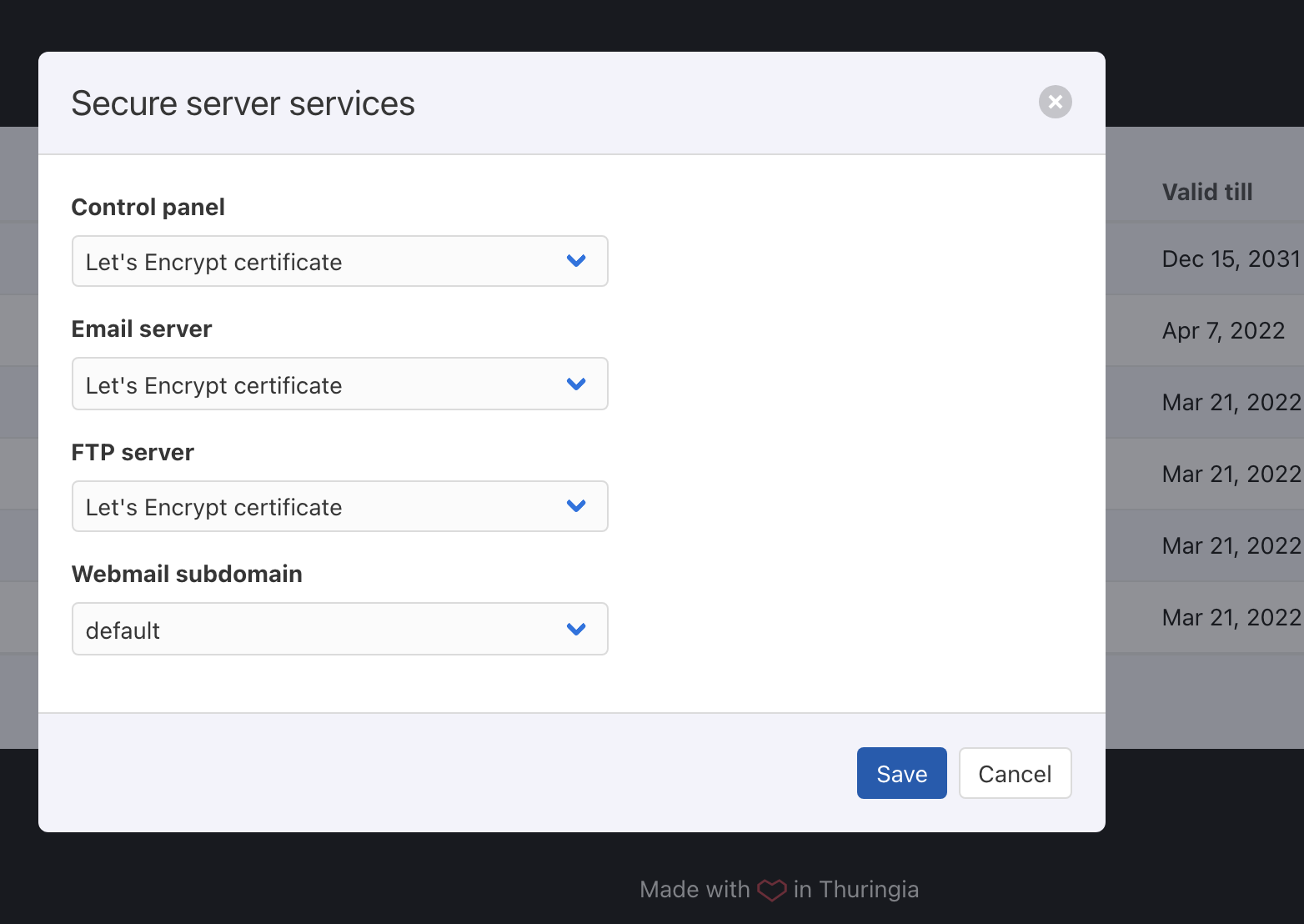This screenshot has height=924, width=1304.
Task: Close the Secure server services dialog
Action: (1055, 102)
